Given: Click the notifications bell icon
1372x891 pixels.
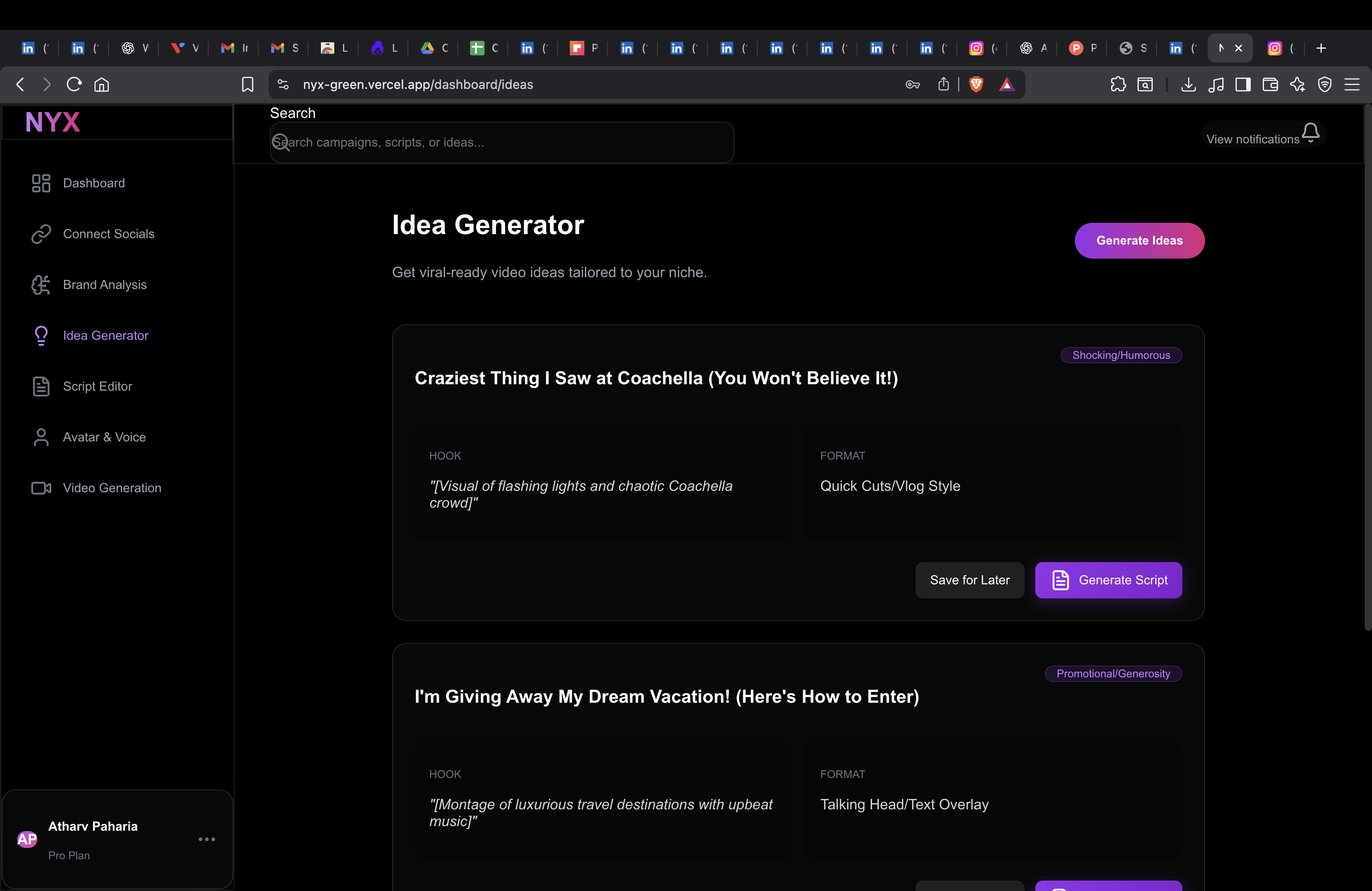Looking at the screenshot, I should click(1310, 132).
